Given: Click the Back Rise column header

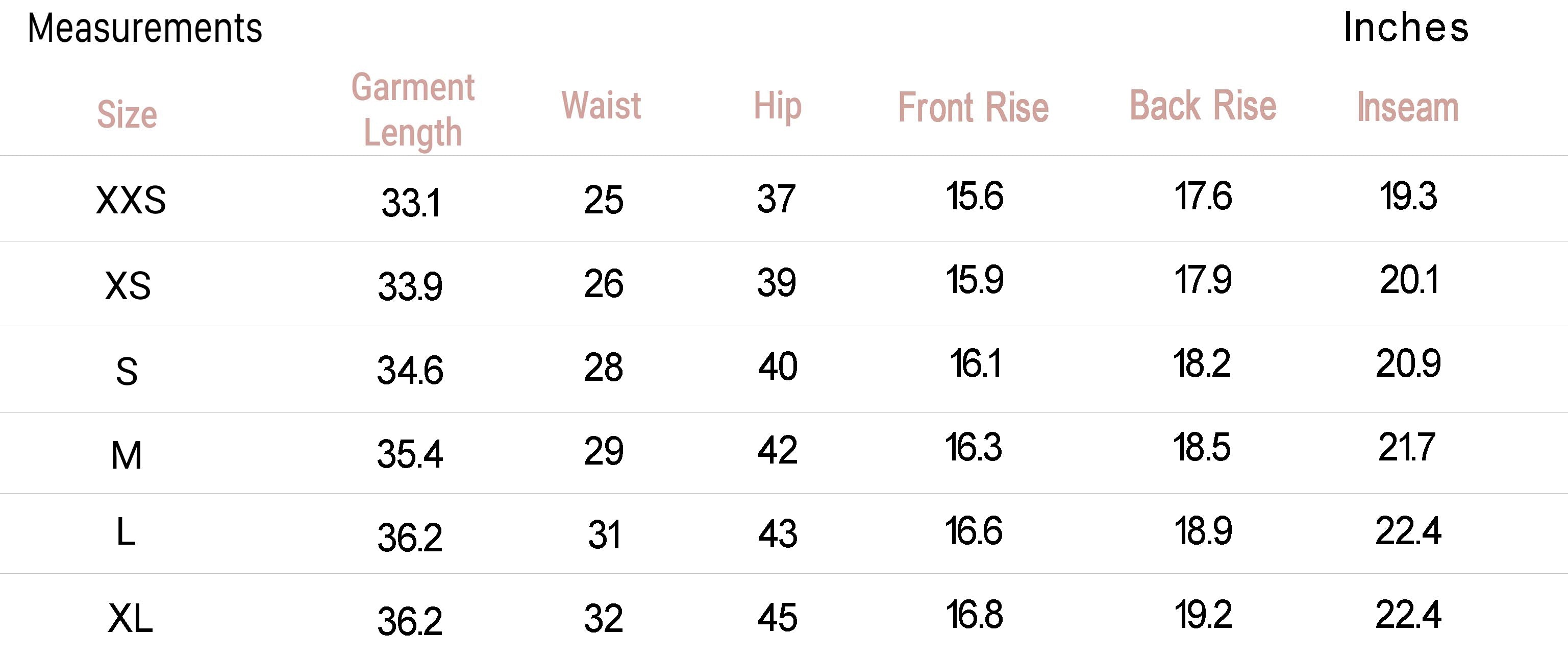Looking at the screenshot, I should point(1203,106).
